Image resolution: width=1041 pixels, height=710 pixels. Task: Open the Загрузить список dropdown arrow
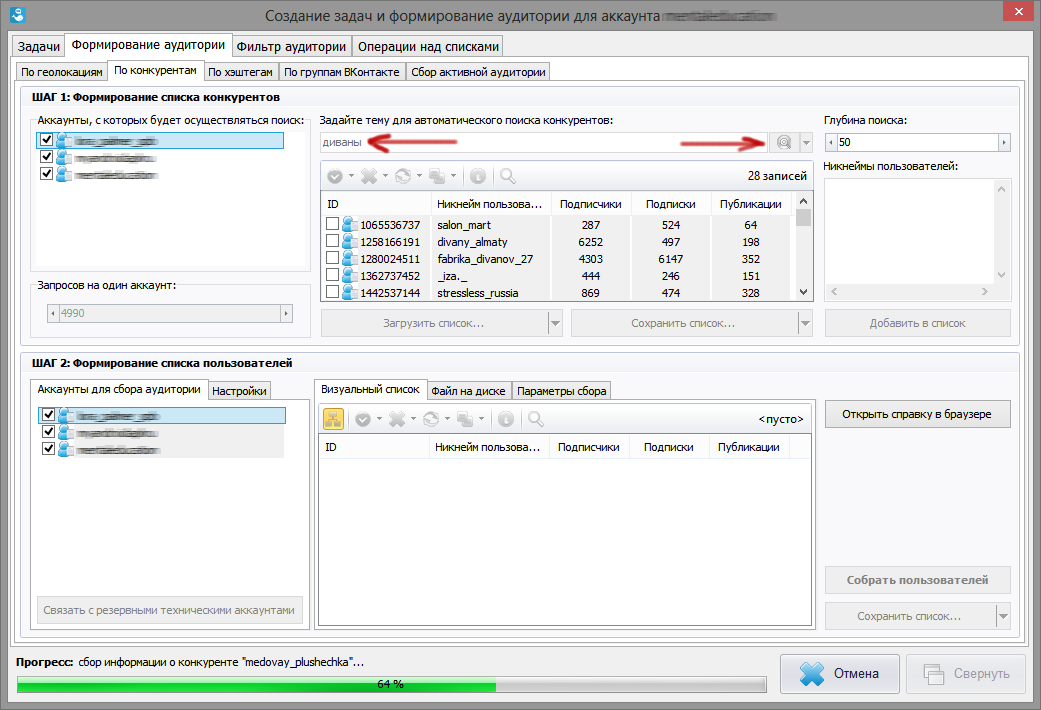[x=556, y=323]
